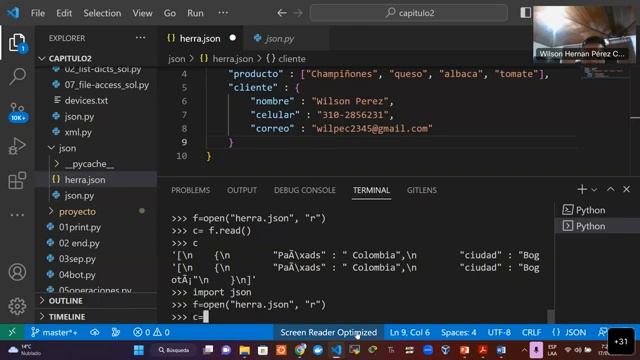Expand the __pycache__ folder
Viewport: 640px width, 360px height.
[89, 164]
